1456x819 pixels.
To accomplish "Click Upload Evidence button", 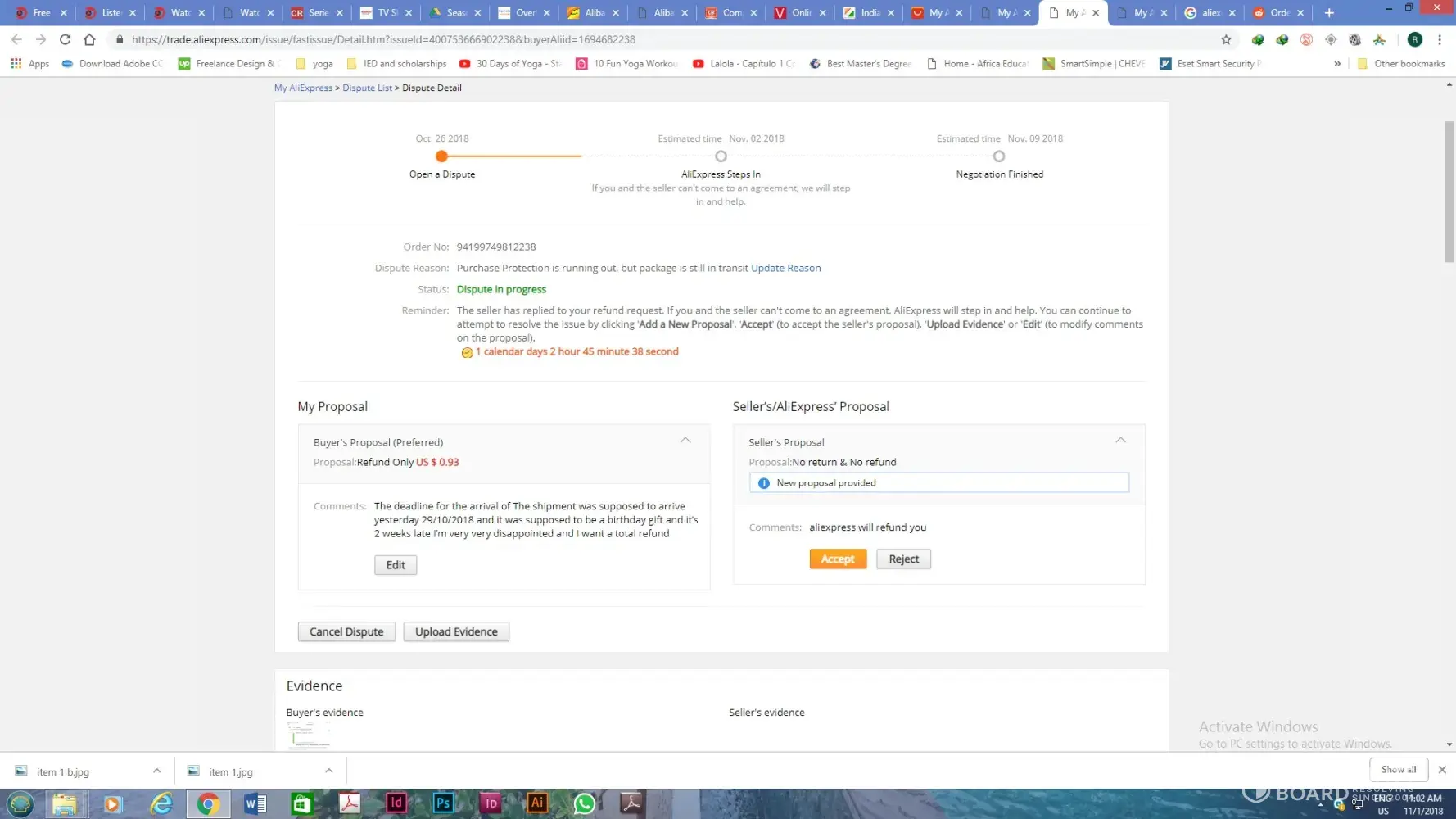I will point(456,631).
